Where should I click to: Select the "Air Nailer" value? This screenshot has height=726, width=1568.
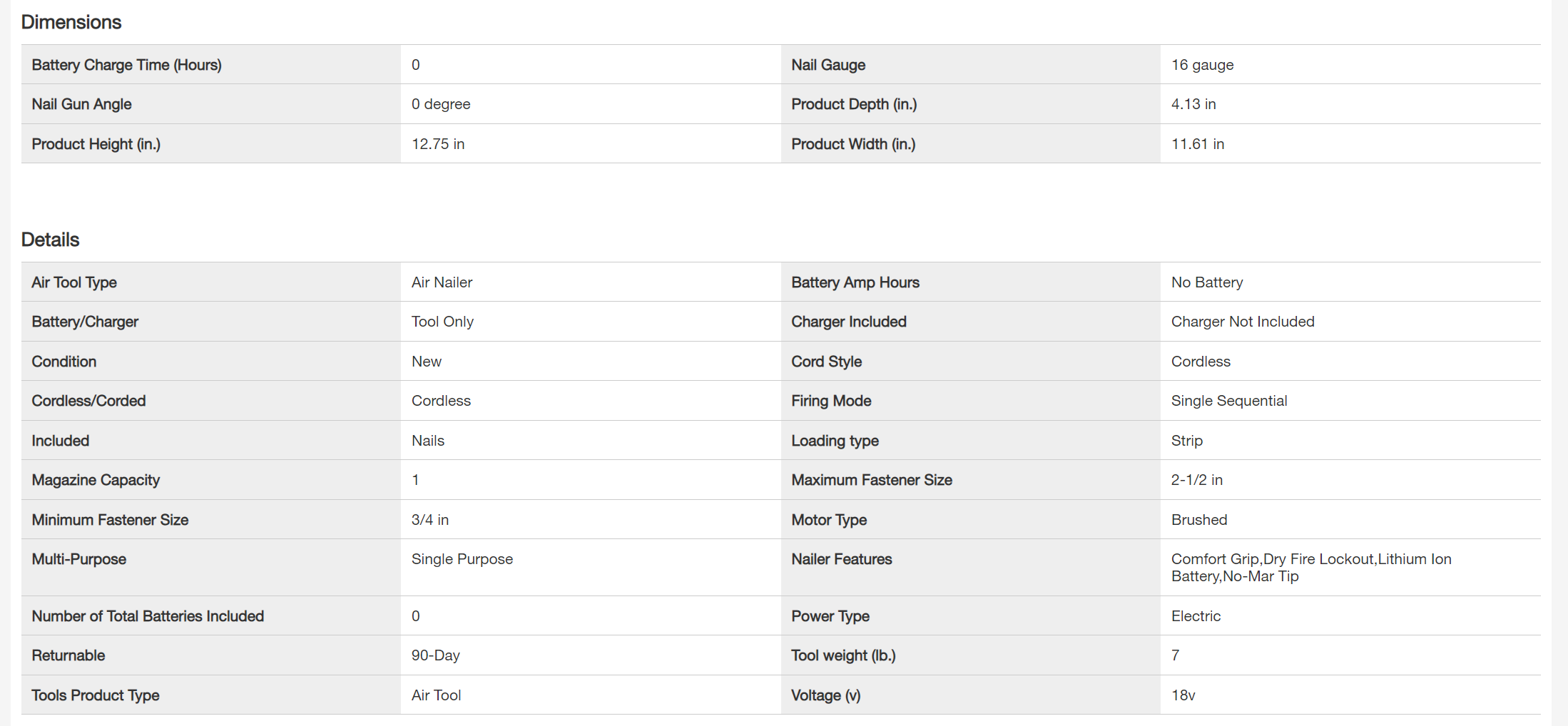(x=442, y=282)
